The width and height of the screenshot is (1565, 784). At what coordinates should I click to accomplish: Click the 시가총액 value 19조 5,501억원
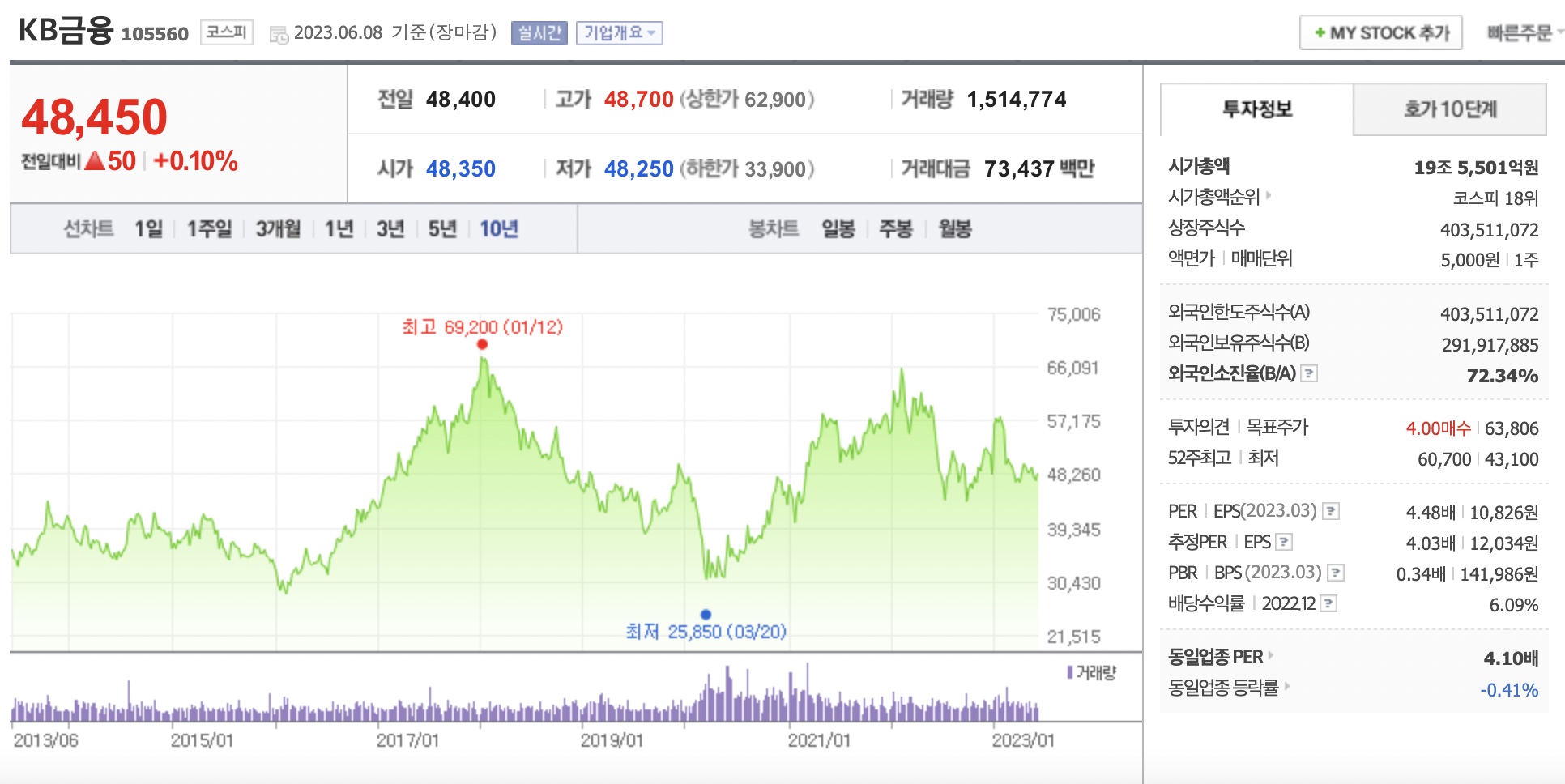1476,168
